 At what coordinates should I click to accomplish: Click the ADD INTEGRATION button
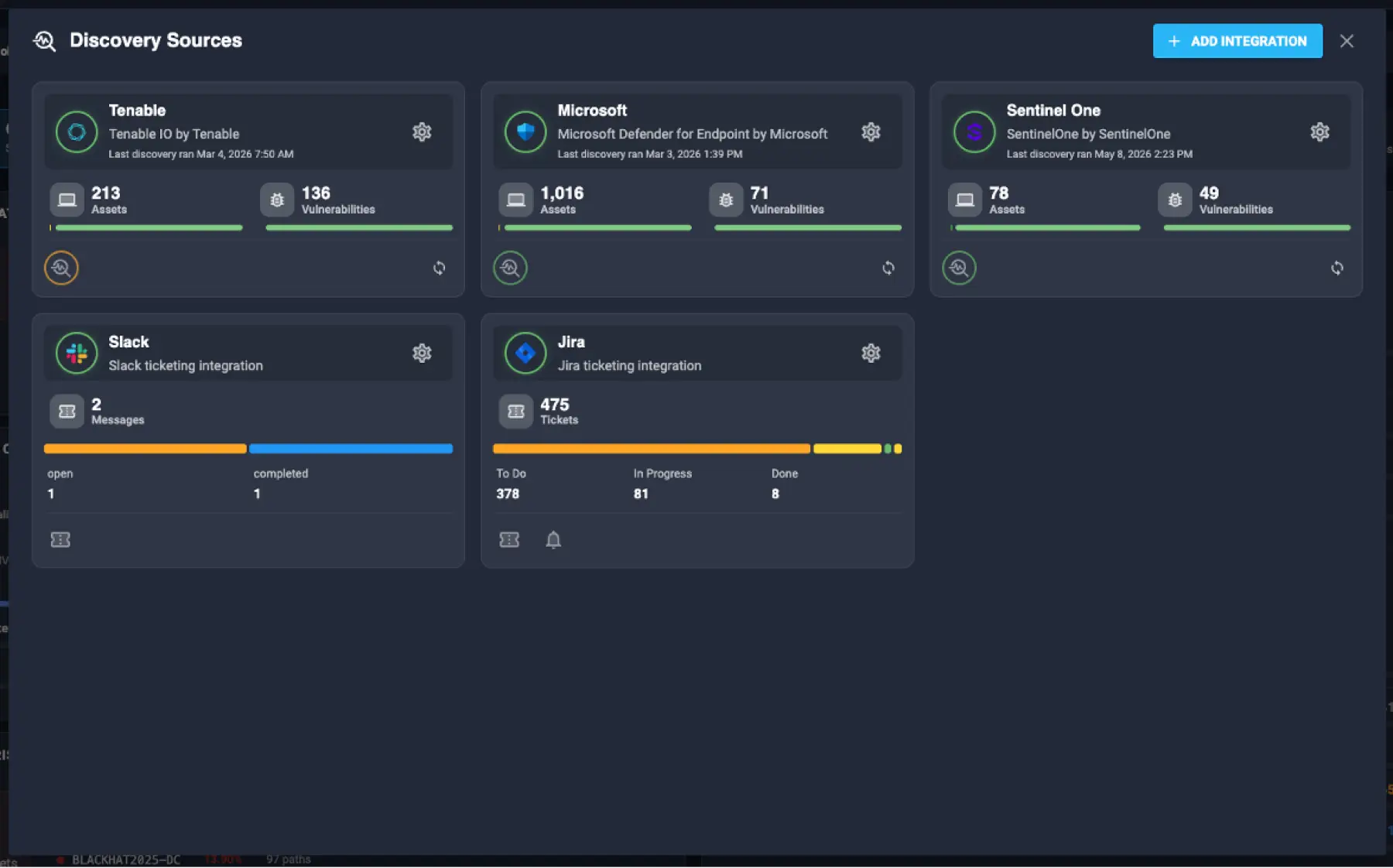click(x=1237, y=41)
